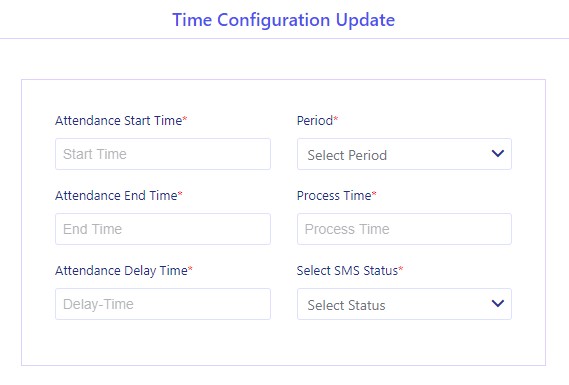Select the Delay-Time text box
Viewport: 569px width, 385px height.
(x=163, y=304)
